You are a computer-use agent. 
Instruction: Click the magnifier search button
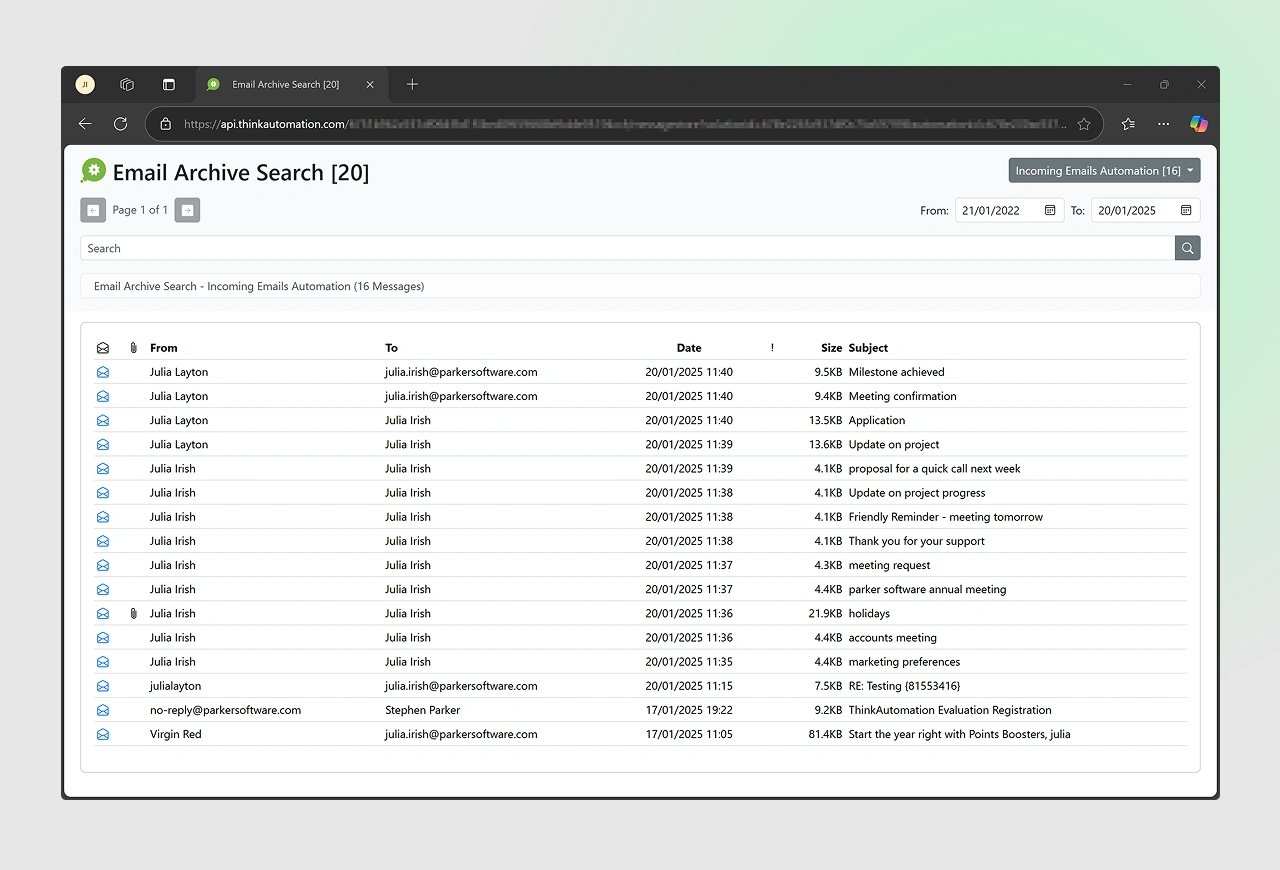point(1187,248)
